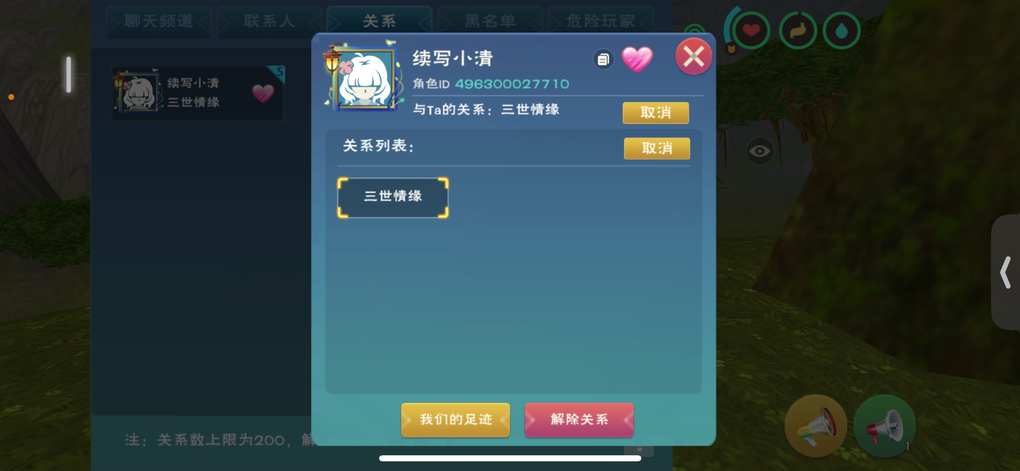1020x471 pixels.
Task: Click 取消 beside 关系列表
Action: click(x=657, y=148)
